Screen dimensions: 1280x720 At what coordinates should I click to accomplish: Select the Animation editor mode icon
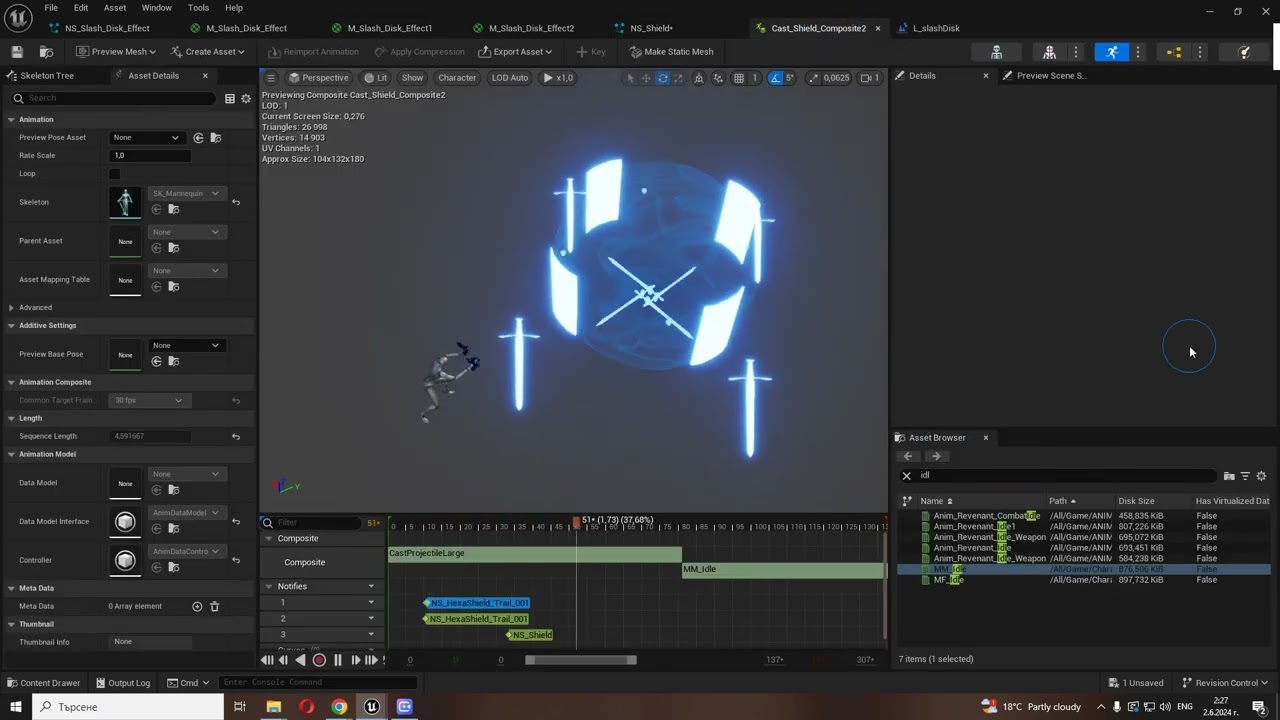click(x=1110, y=52)
